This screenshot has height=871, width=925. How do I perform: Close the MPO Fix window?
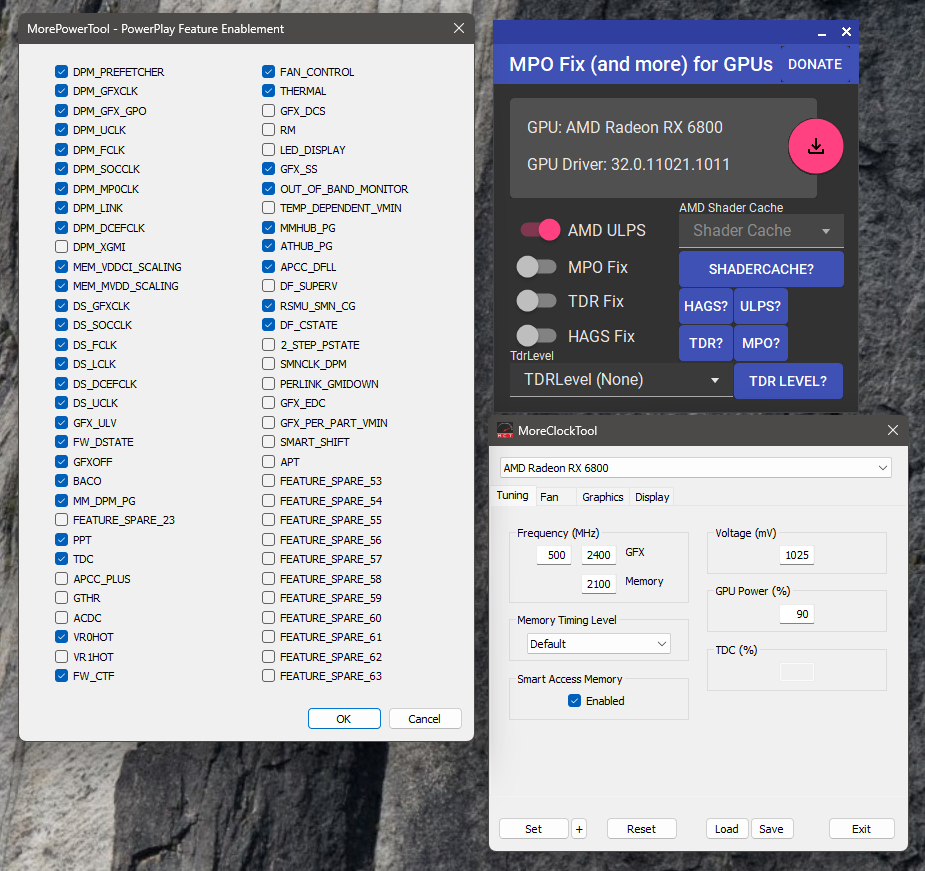click(x=846, y=32)
